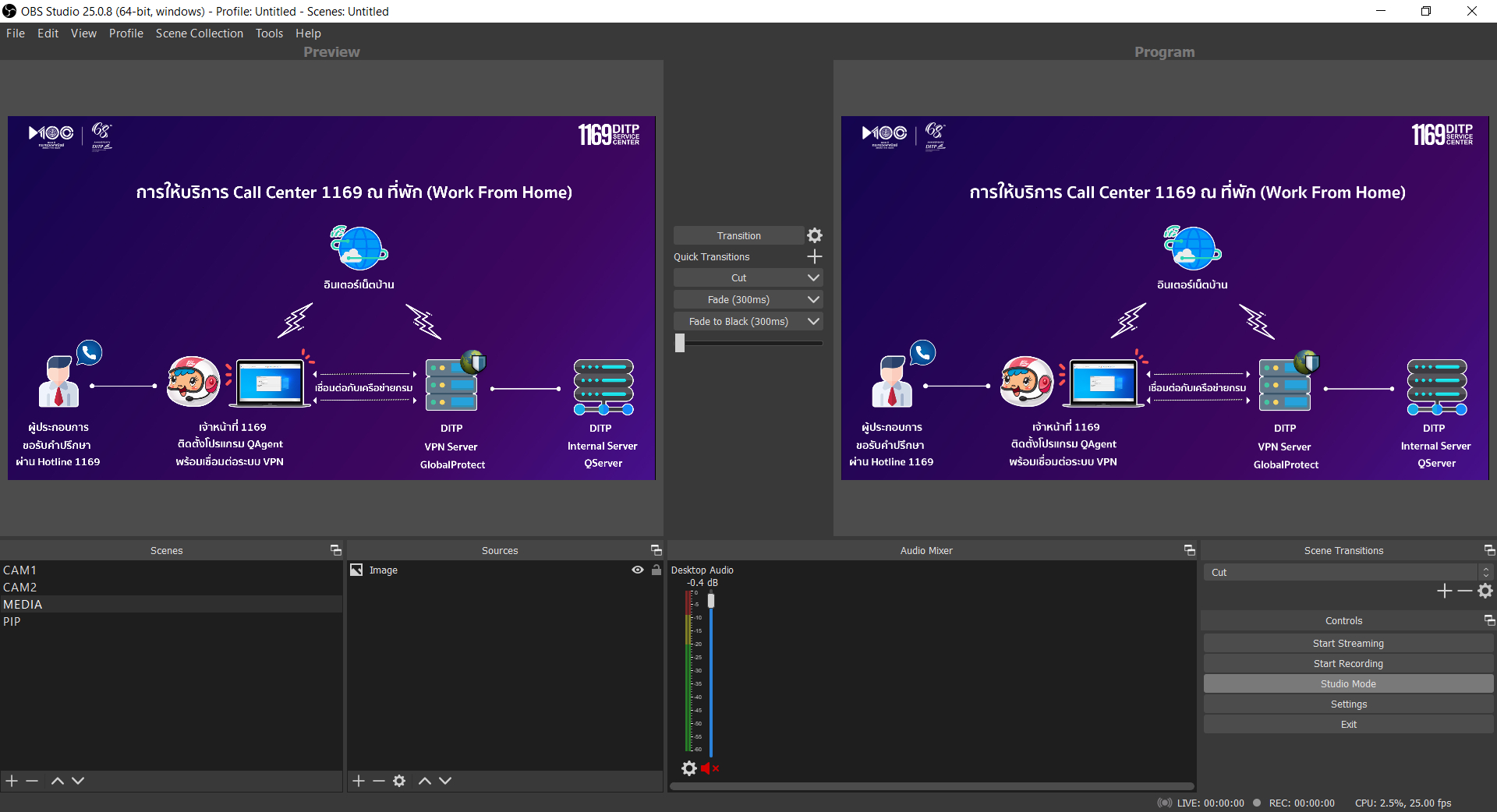Screen dimensions: 1497x812
Task: Trigger the Transition button
Action: click(738, 235)
